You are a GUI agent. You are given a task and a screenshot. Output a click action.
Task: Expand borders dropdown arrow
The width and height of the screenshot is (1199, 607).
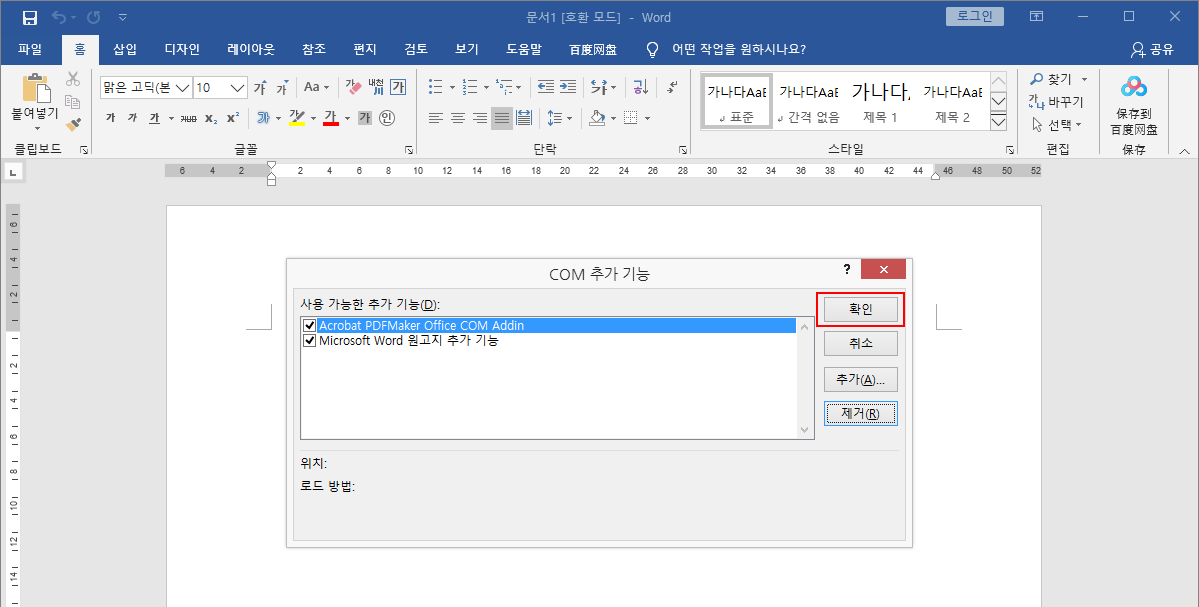[647, 118]
